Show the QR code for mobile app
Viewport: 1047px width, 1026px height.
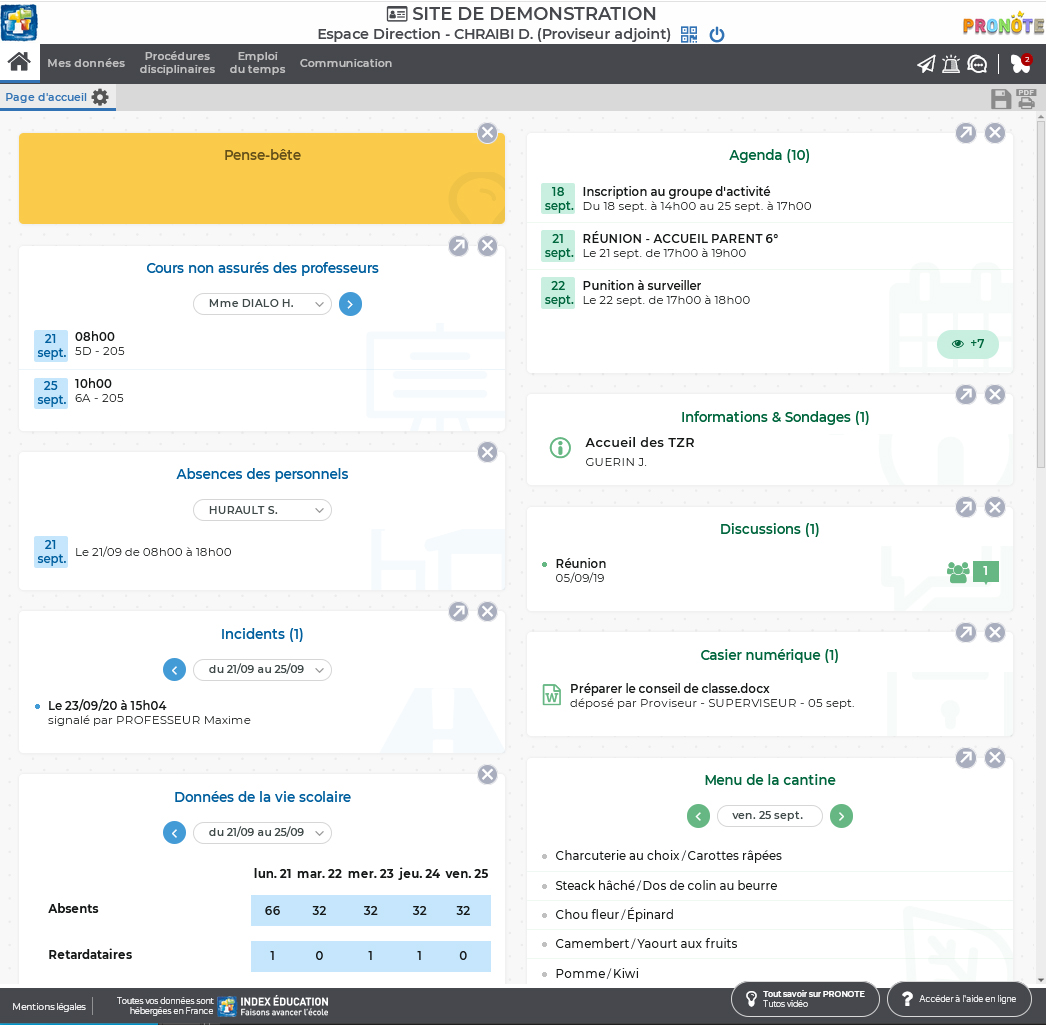pyautogui.click(x=688, y=34)
